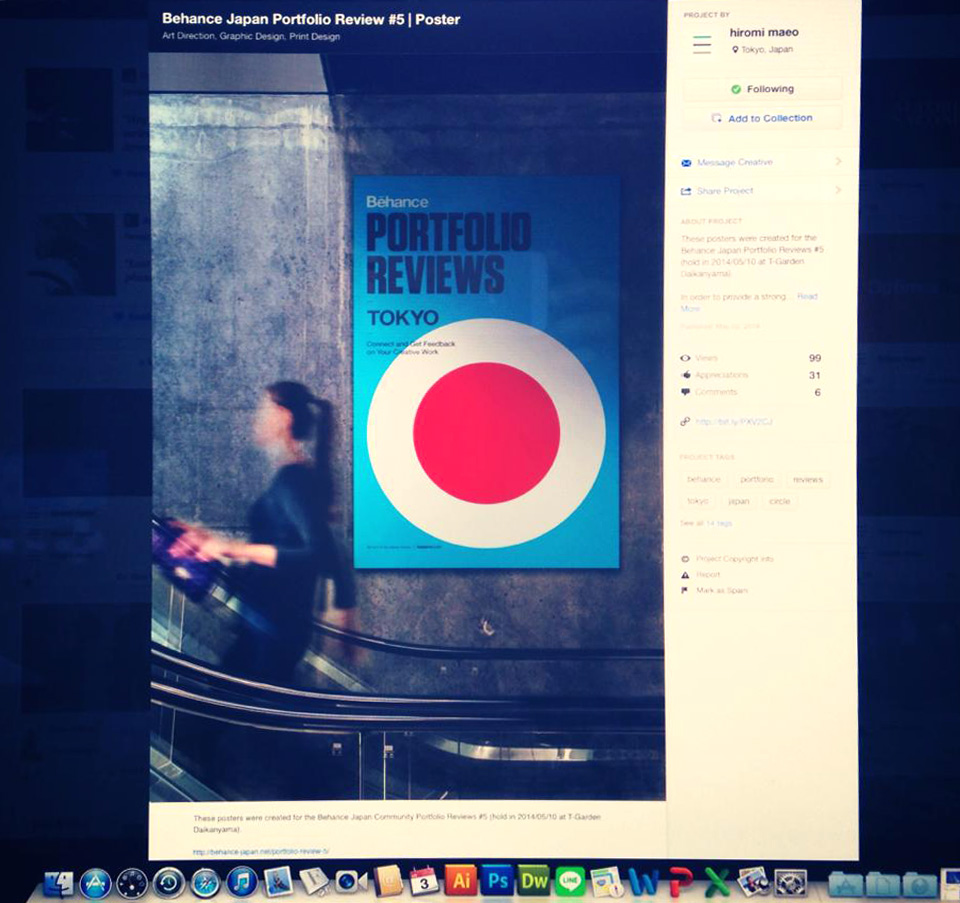Click Mark as Spam
Screen dimensions: 960x903
click(x=722, y=591)
